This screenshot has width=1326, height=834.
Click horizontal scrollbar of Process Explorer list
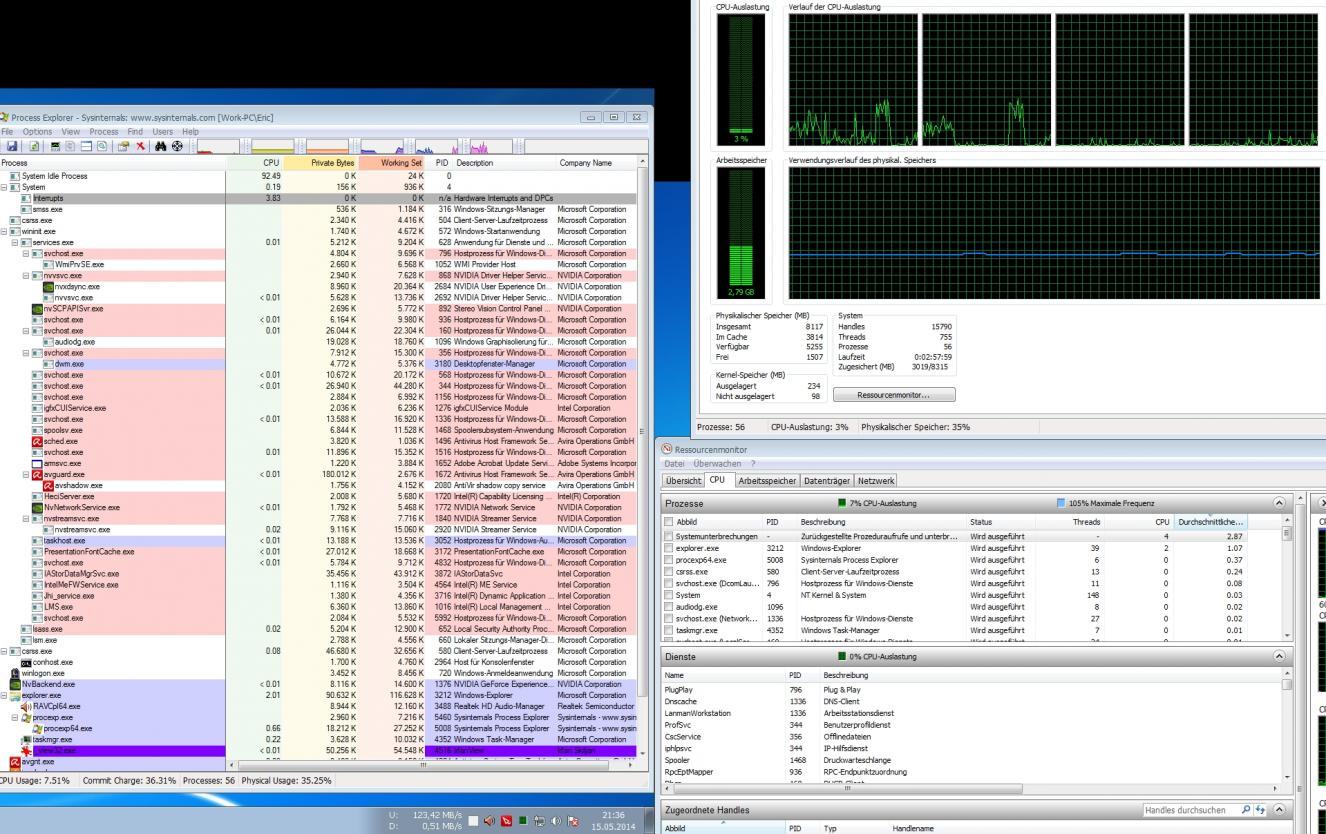430,765
